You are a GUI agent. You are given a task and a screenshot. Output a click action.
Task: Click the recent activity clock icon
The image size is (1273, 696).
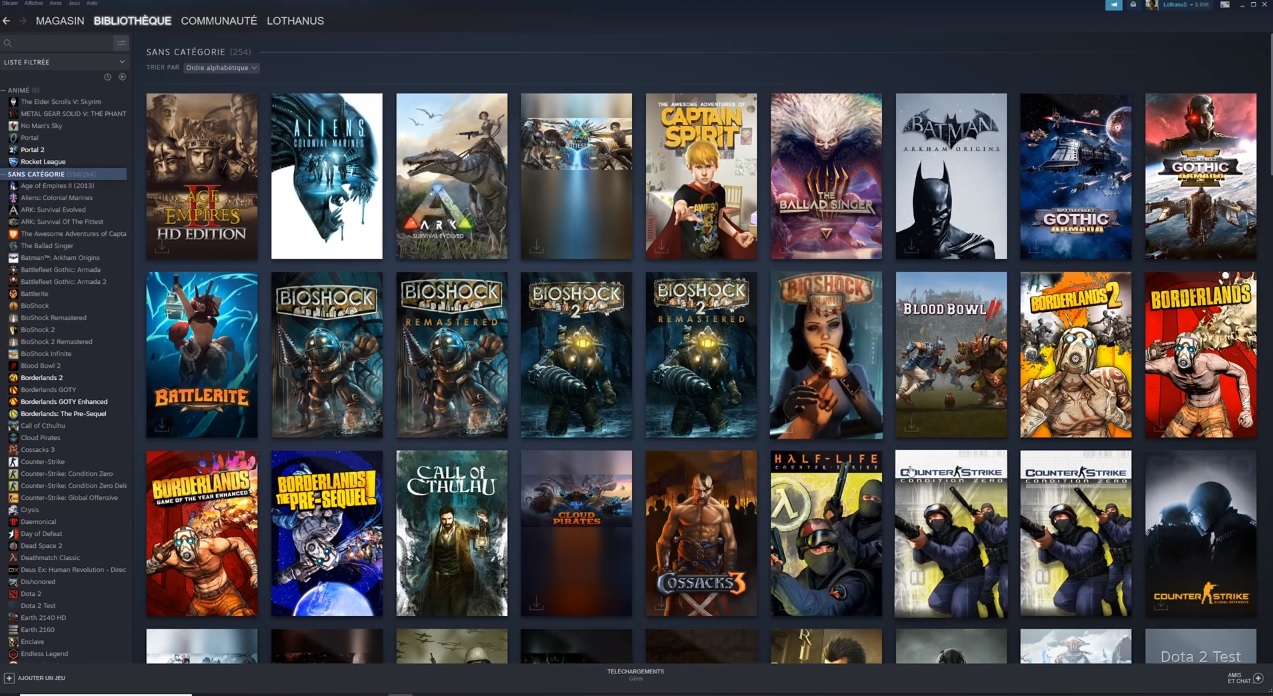click(x=108, y=77)
